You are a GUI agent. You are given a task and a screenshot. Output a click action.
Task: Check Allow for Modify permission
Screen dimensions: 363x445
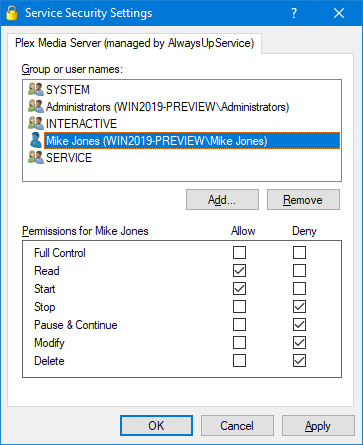(239, 343)
